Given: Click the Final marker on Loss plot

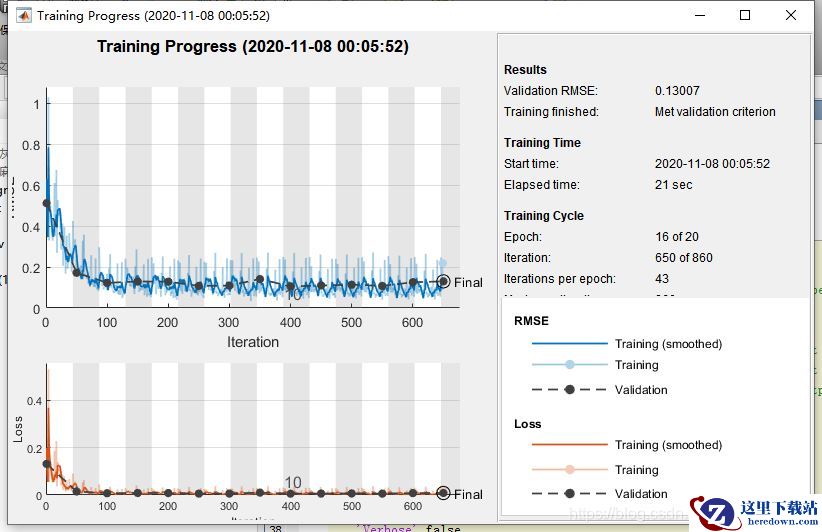Looking at the screenshot, I should (444, 493).
